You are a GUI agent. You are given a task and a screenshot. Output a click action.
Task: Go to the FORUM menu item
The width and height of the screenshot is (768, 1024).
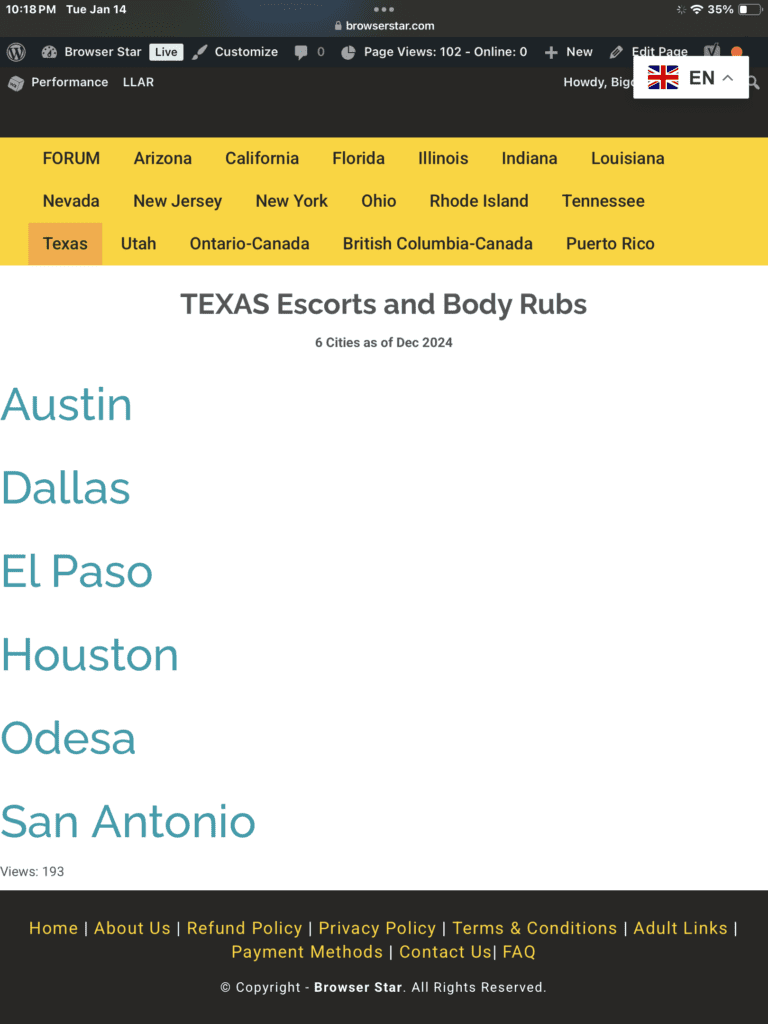71,158
